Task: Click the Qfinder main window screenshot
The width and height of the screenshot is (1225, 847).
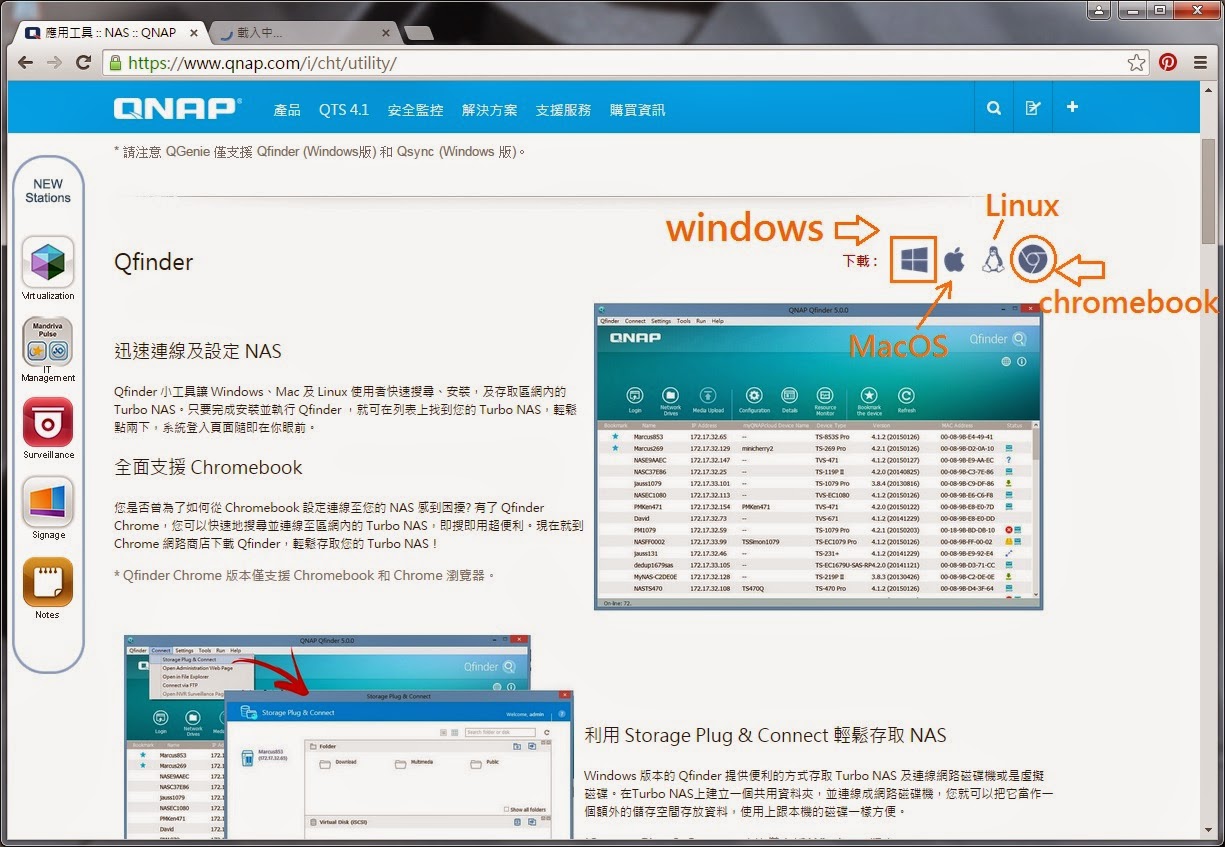Action: tap(818, 456)
